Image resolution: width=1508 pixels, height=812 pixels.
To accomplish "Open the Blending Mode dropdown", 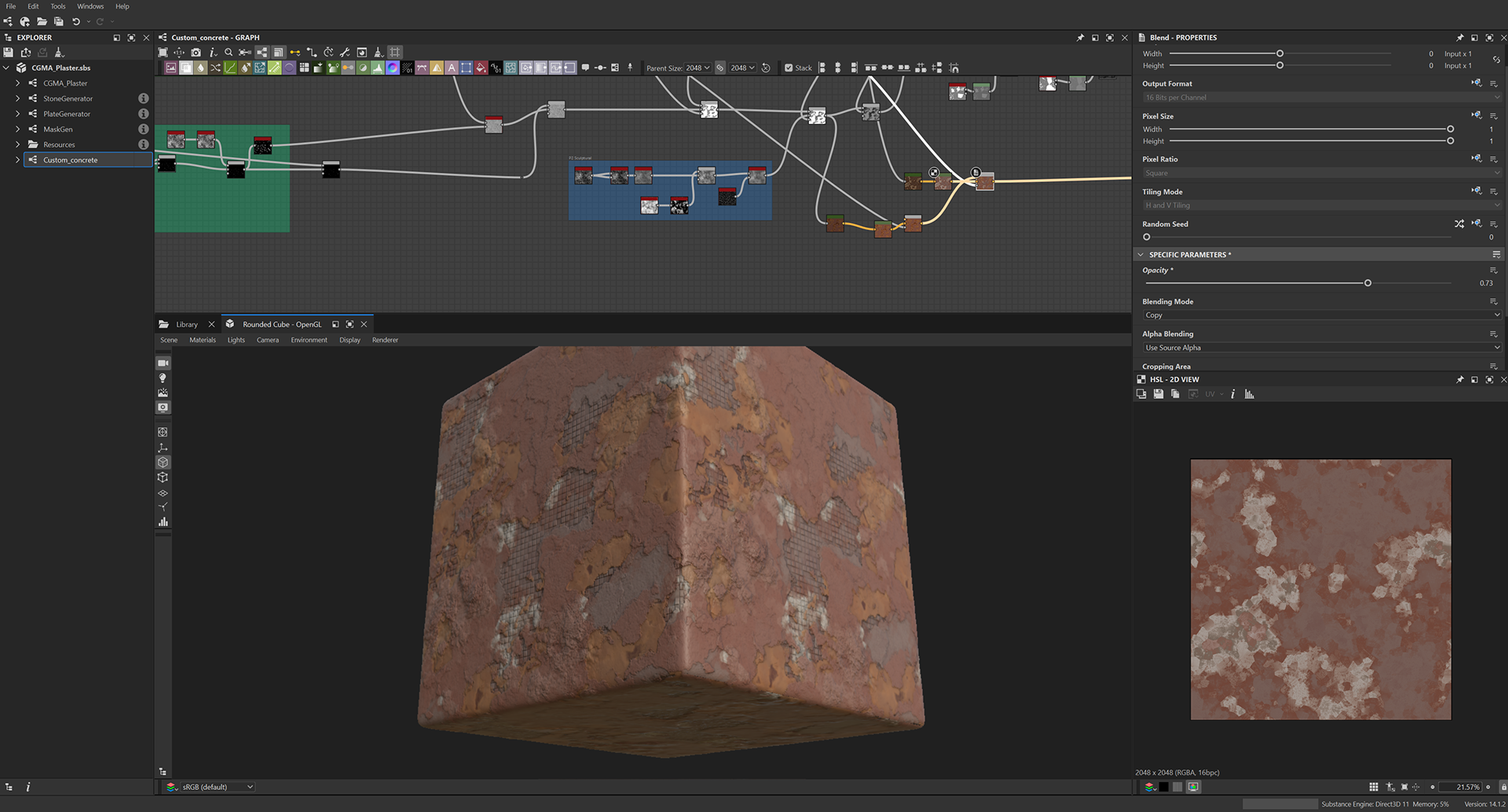I will [1319, 315].
